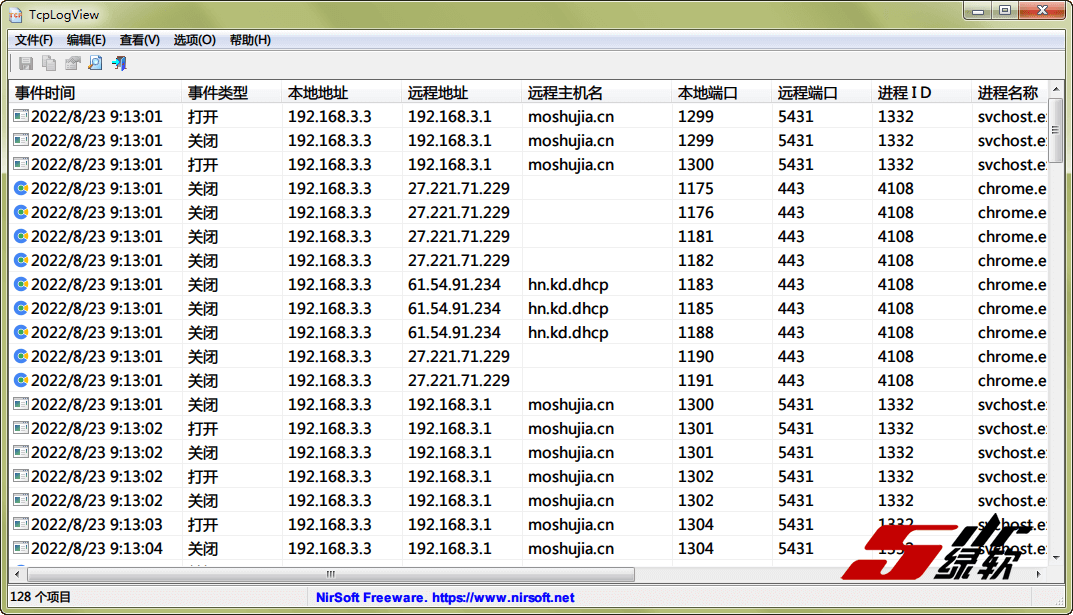Click the Exit door toolbar icon
This screenshot has height=615, width=1073.
(119, 64)
